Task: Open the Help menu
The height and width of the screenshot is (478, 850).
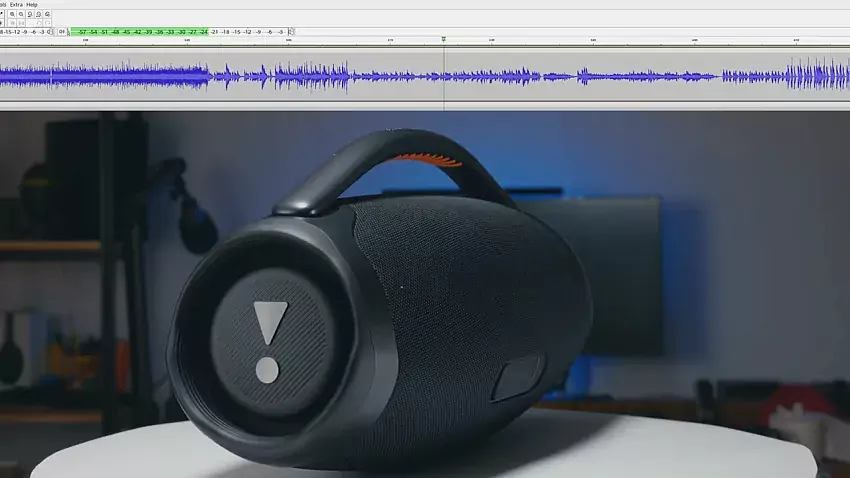Action: (32, 4)
